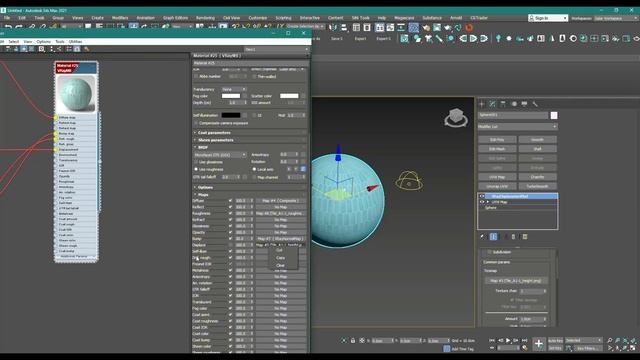The image size is (640, 360).
Task: Toggle the 3D Snaps icon in toolbar
Action: pyautogui.click(x=236, y=27)
